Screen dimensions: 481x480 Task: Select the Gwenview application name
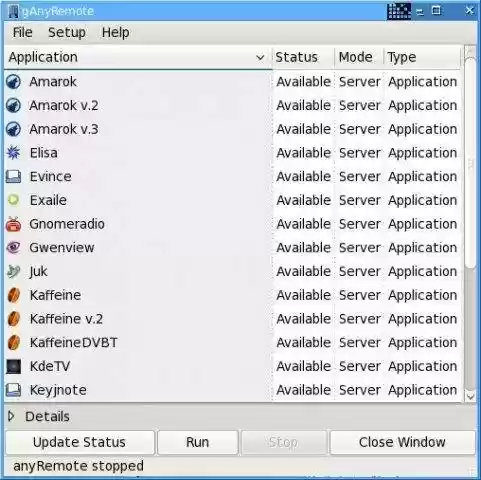point(62,248)
